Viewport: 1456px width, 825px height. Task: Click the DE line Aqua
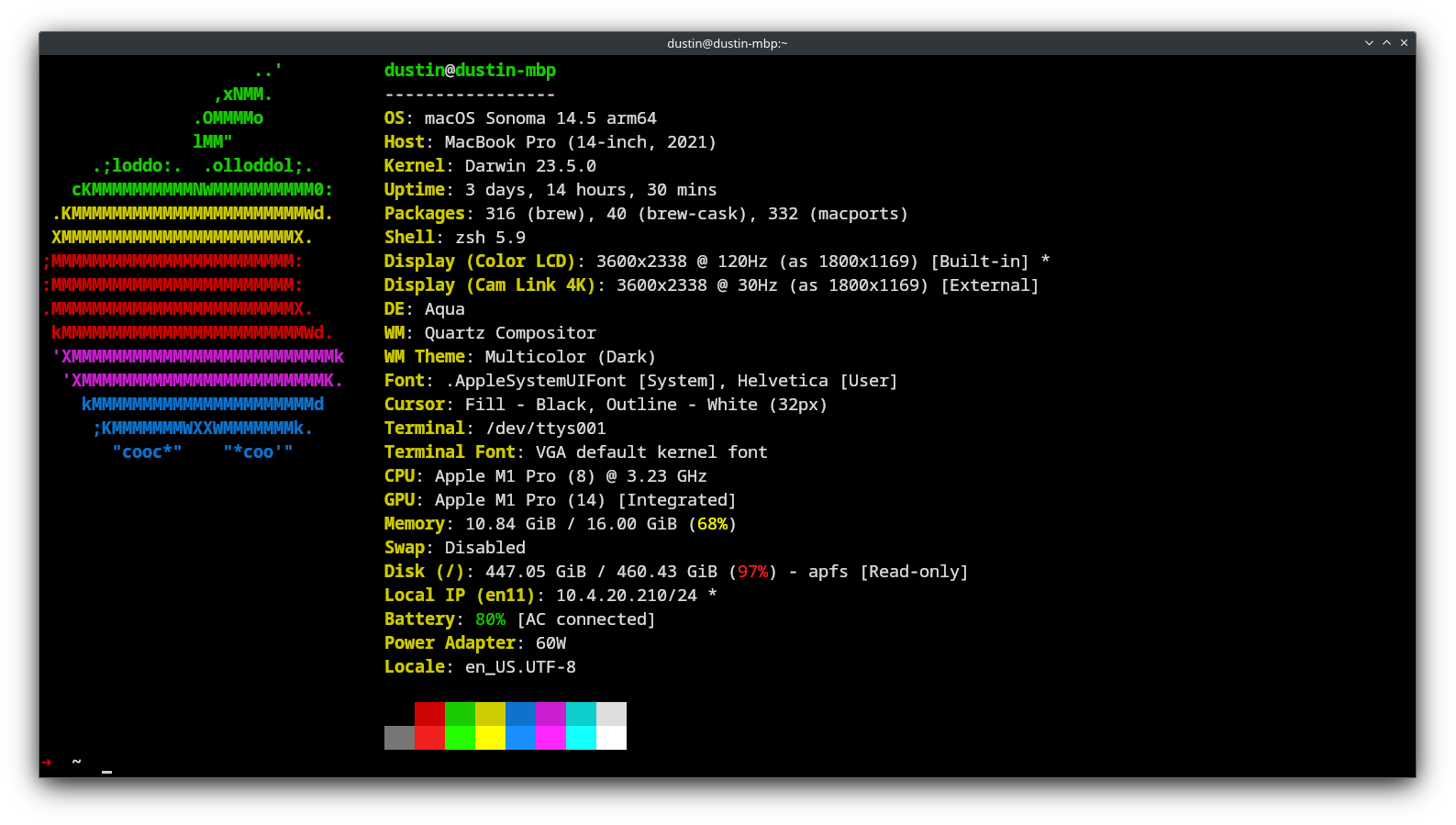[425, 309]
